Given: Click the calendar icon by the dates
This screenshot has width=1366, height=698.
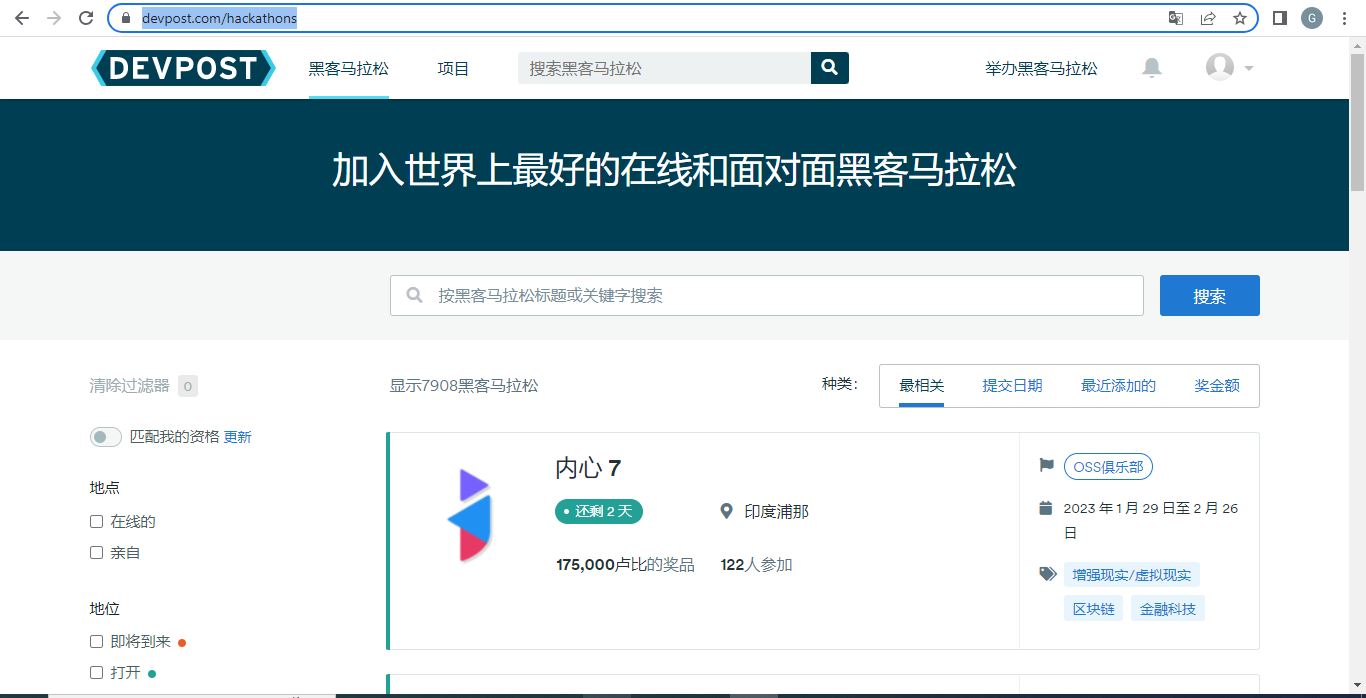Looking at the screenshot, I should click(1046, 508).
